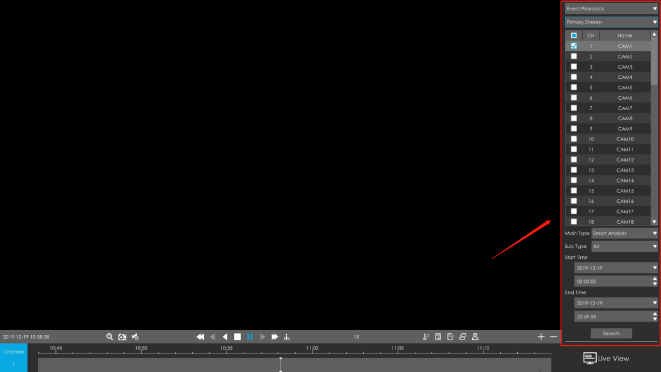
Task: Uncheck the CAM1 channel checkbox
Action: pos(574,46)
